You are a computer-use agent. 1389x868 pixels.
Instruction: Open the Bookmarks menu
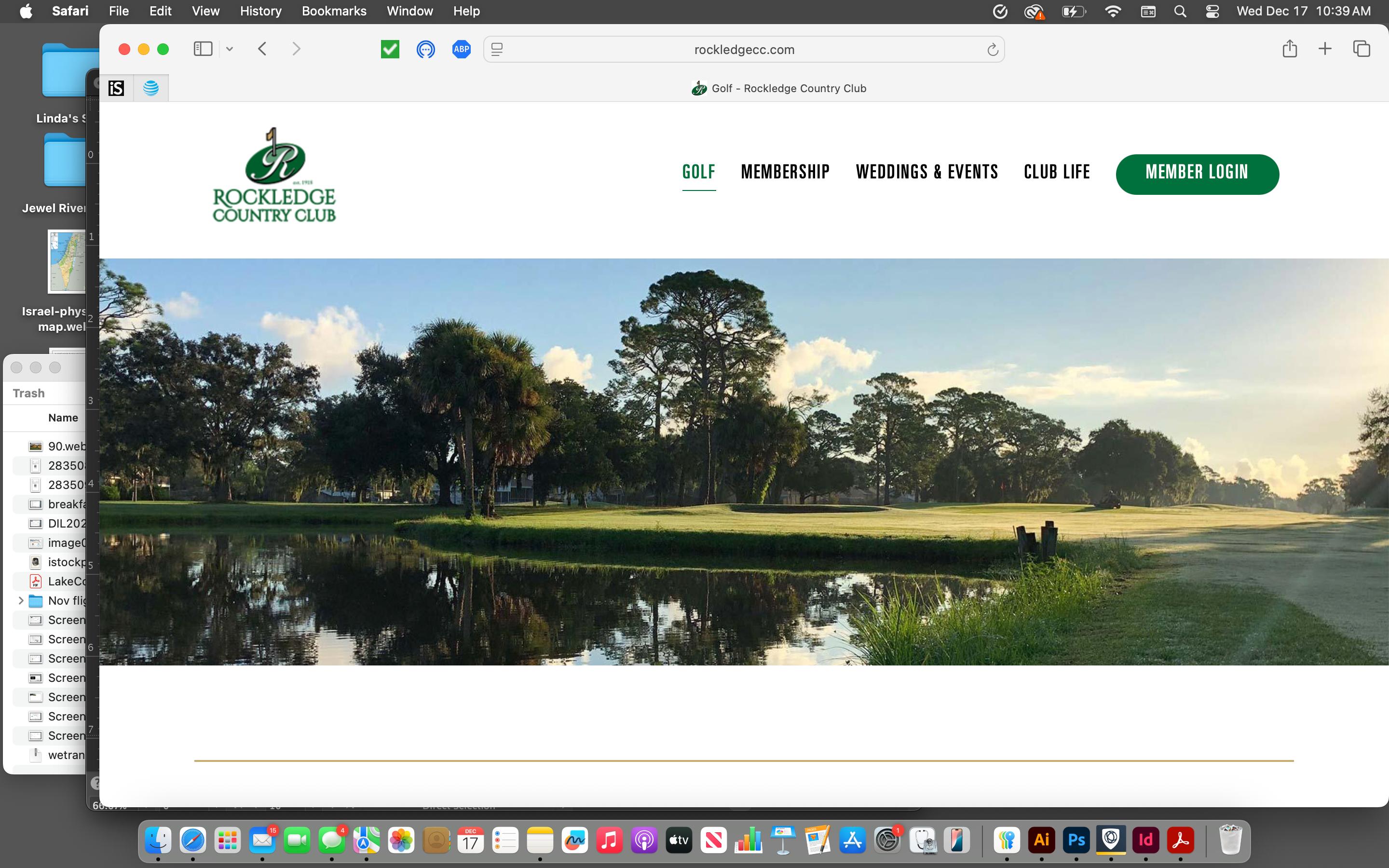[x=333, y=11]
